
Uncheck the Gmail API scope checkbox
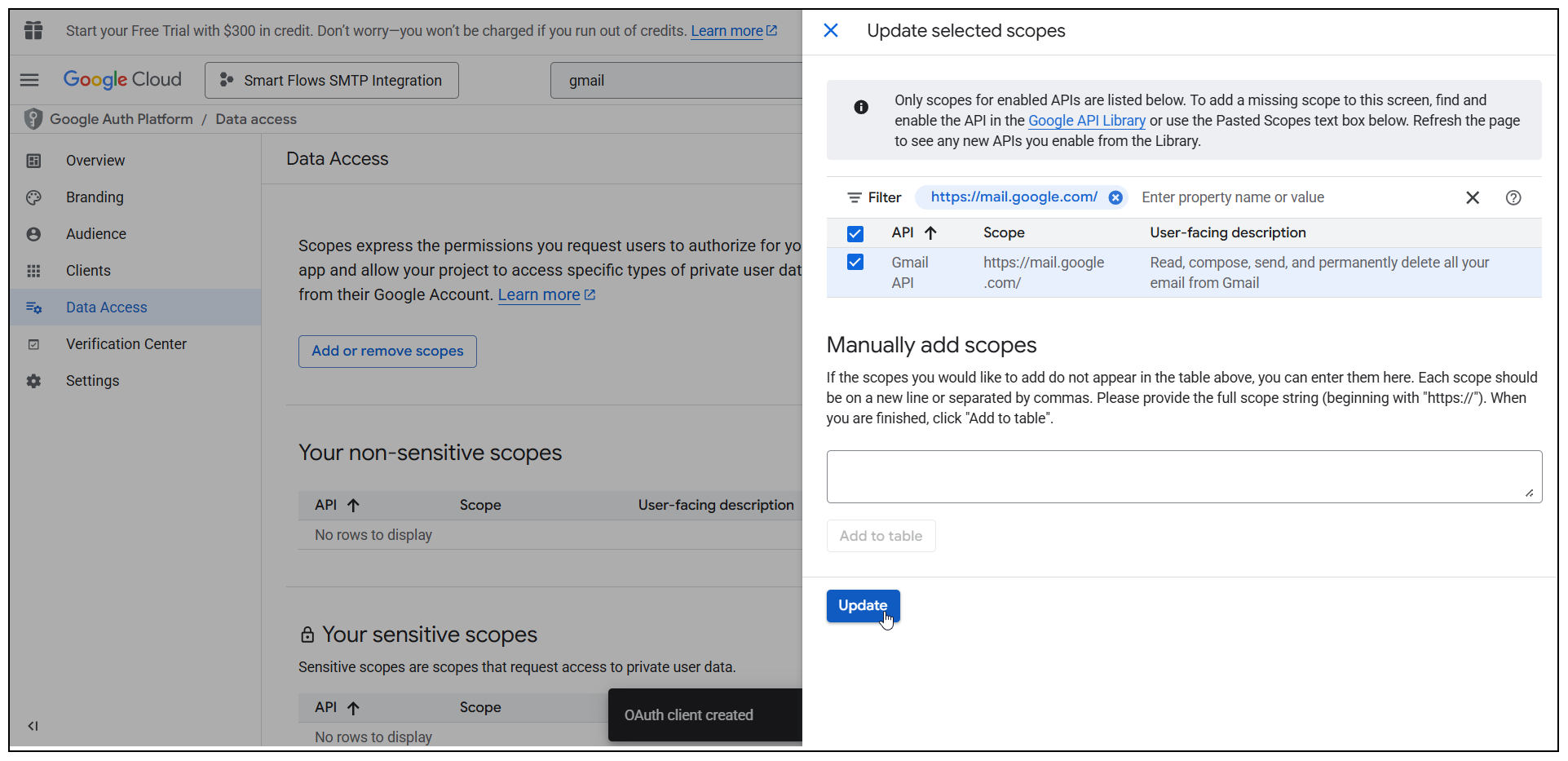pos(855,262)
